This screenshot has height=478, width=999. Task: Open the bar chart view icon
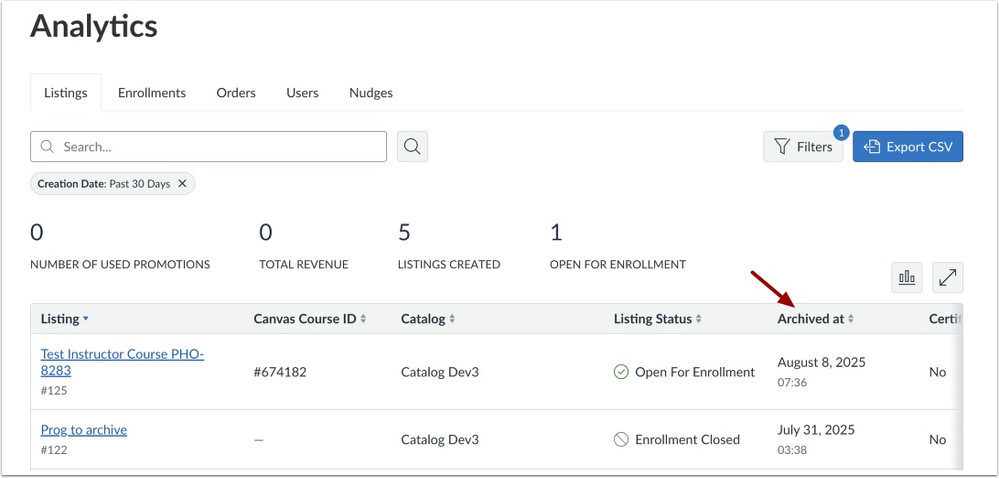coord(907,277)
